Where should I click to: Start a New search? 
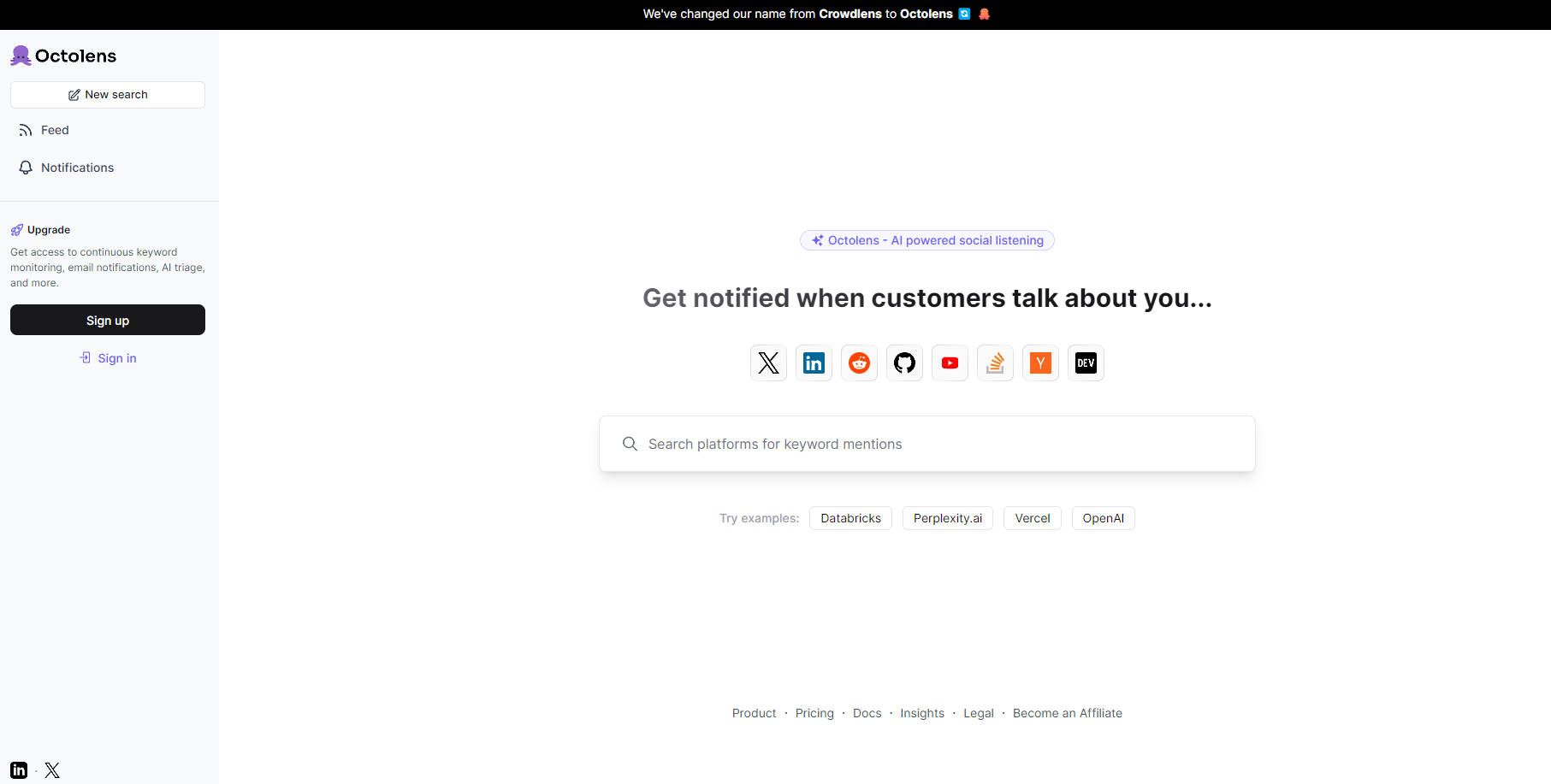click(x=108, y=95)
